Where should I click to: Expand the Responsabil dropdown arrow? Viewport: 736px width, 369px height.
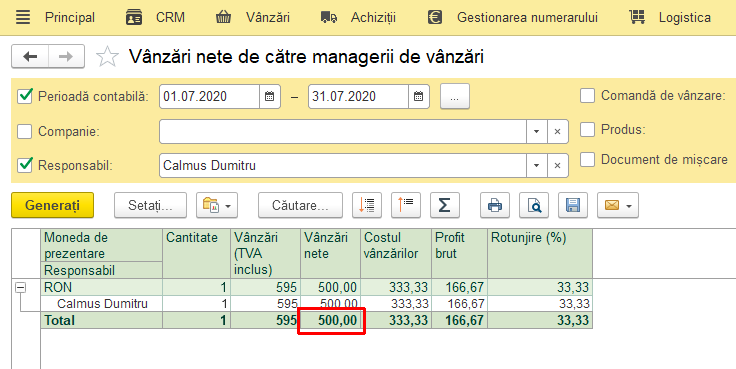(537, 166)
